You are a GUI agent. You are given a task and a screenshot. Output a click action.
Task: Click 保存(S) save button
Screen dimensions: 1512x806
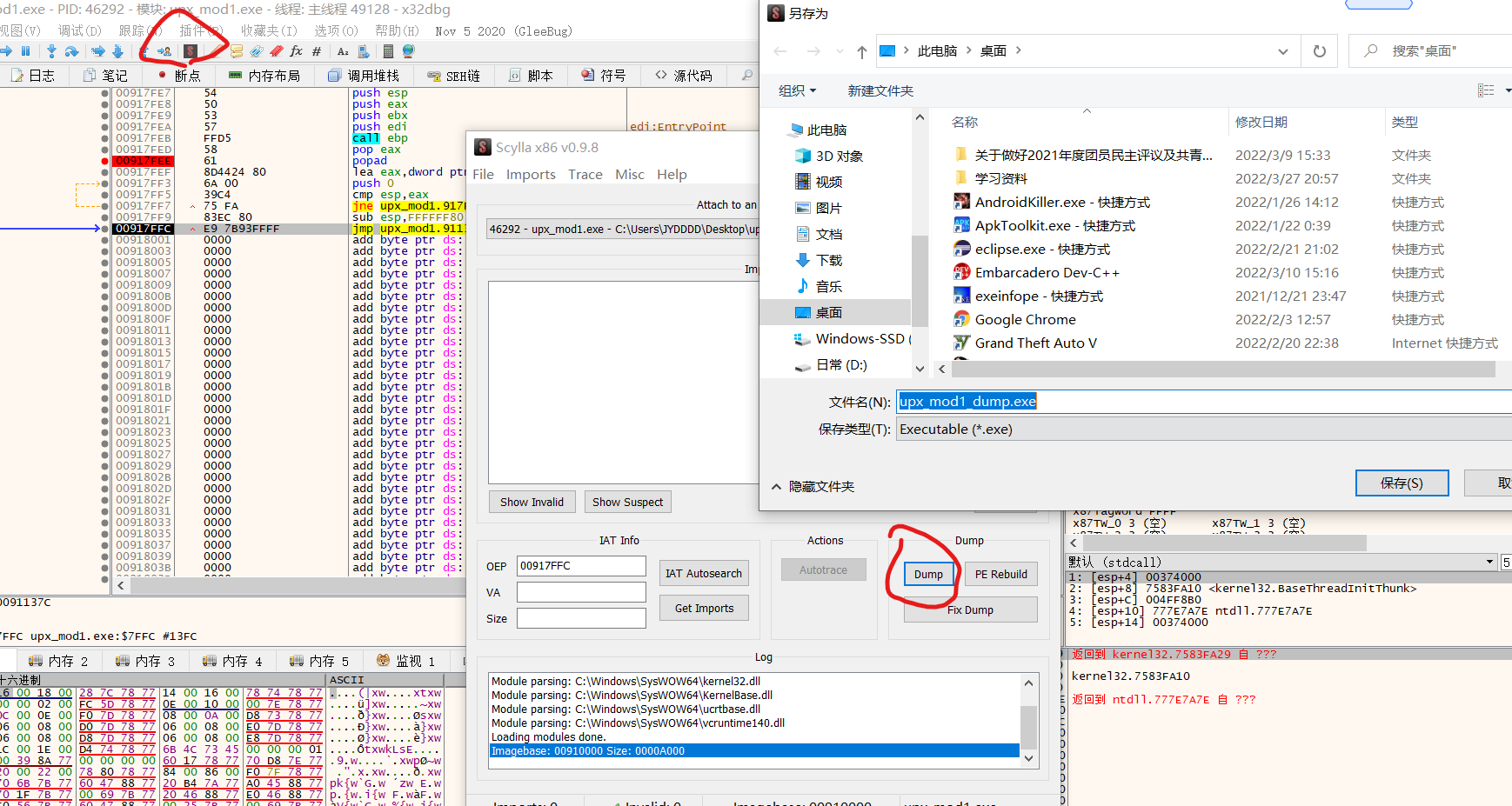(1402, 483)
